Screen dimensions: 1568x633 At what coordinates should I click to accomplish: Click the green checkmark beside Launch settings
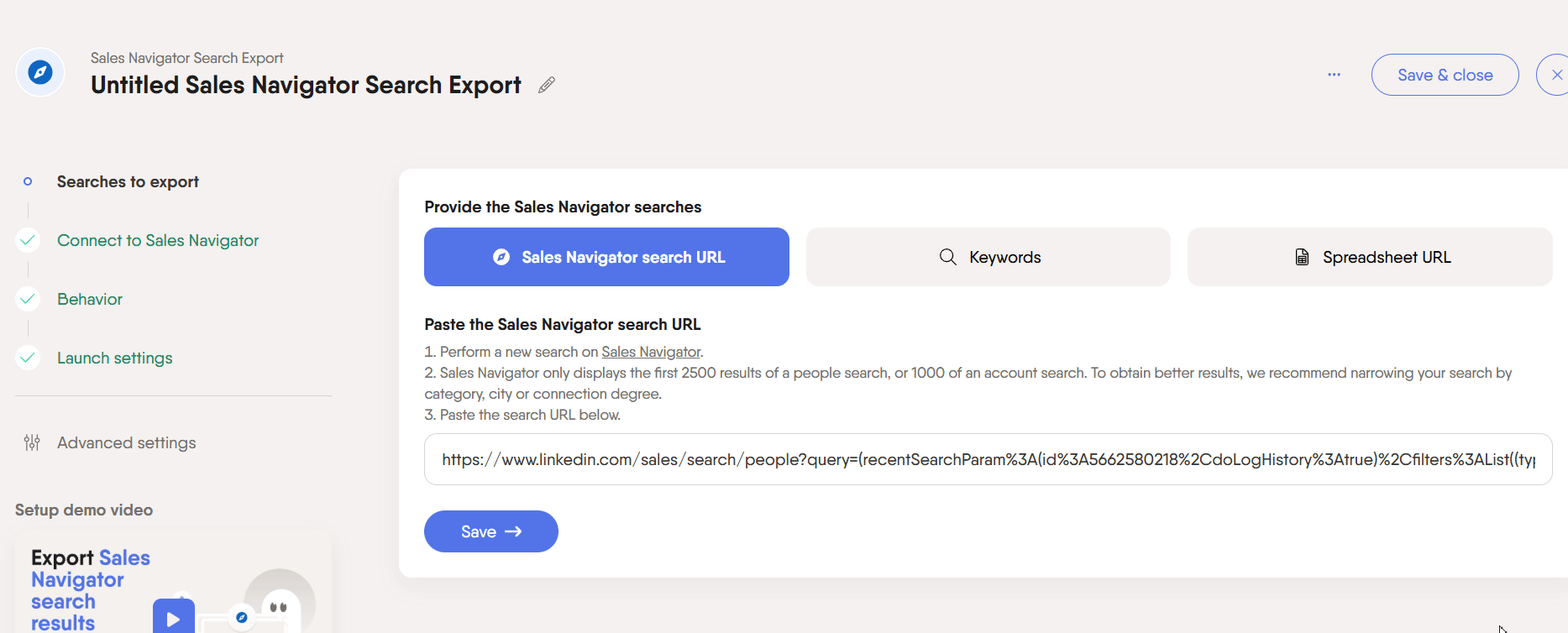click(x=28, y=358)
